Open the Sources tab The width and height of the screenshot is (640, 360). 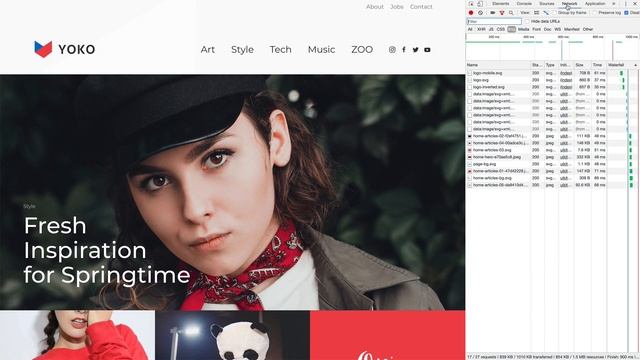547,4
